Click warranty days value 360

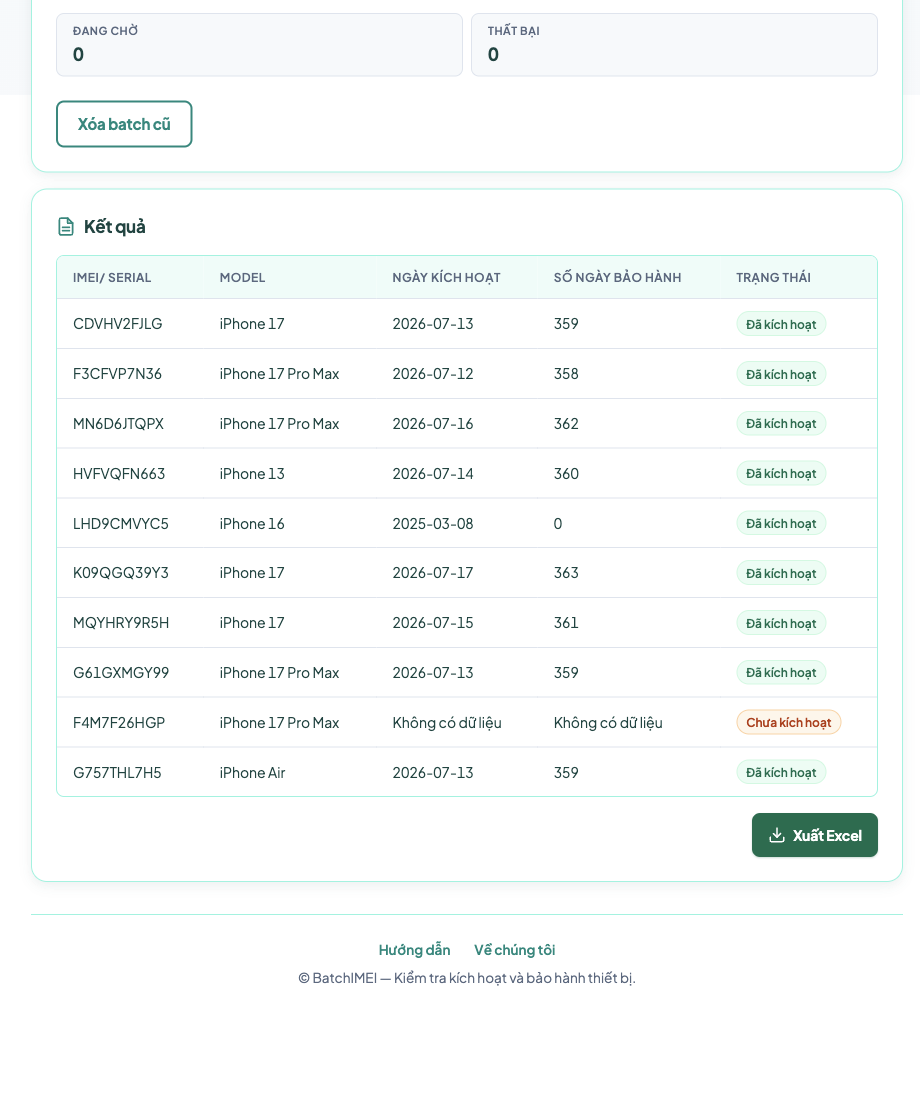(x=566, y=474)
